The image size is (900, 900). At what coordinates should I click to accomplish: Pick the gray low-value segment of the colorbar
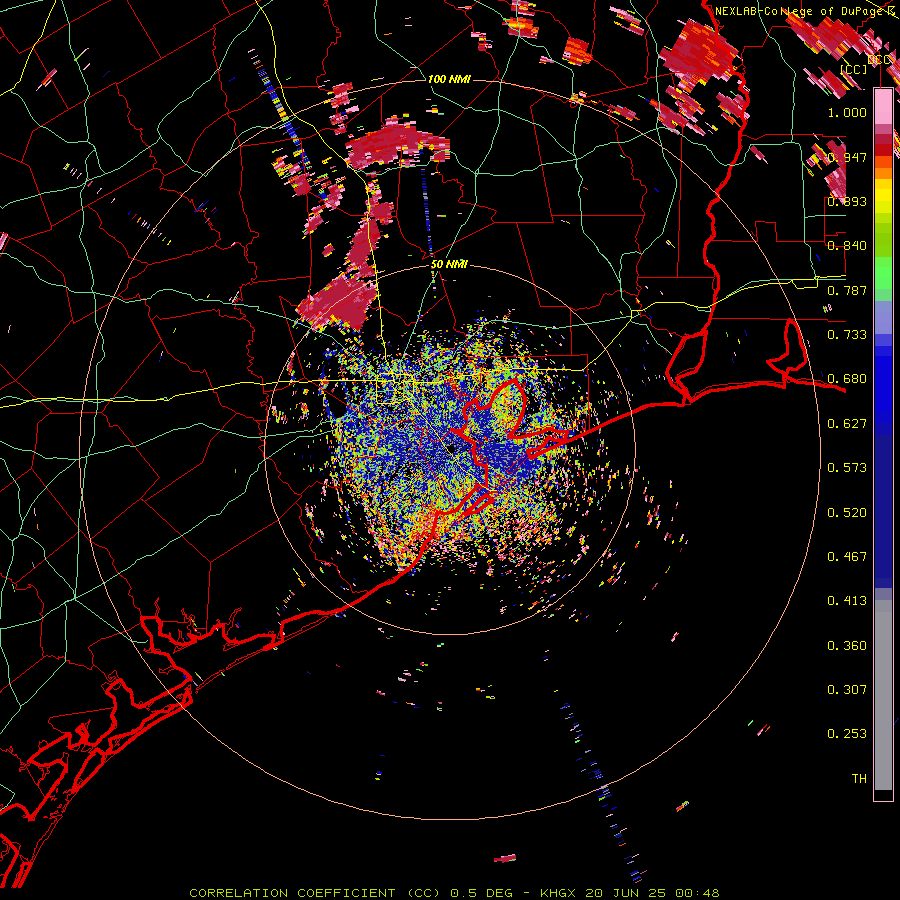click(x=883, y=695)
